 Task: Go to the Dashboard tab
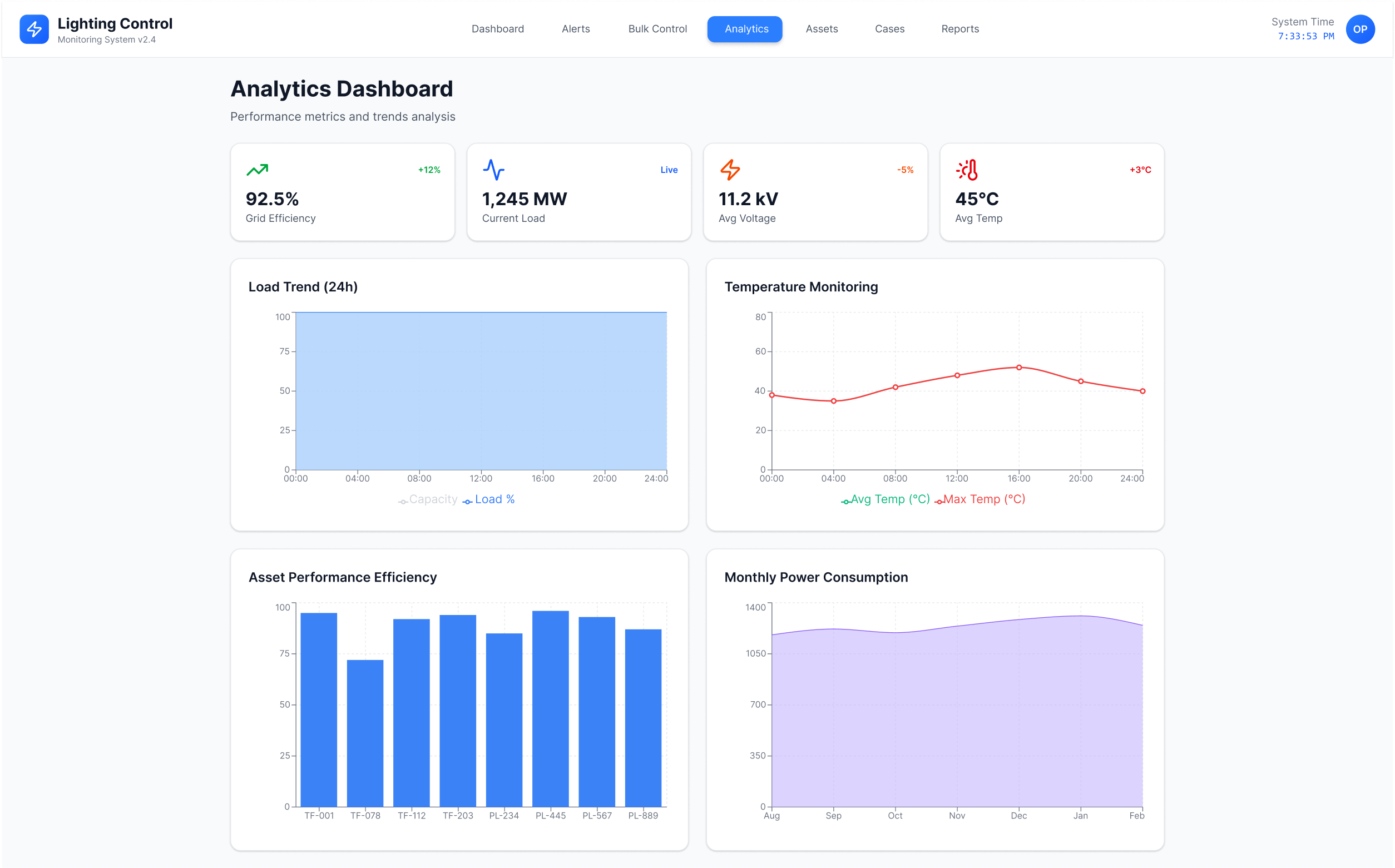click(498, 29)
